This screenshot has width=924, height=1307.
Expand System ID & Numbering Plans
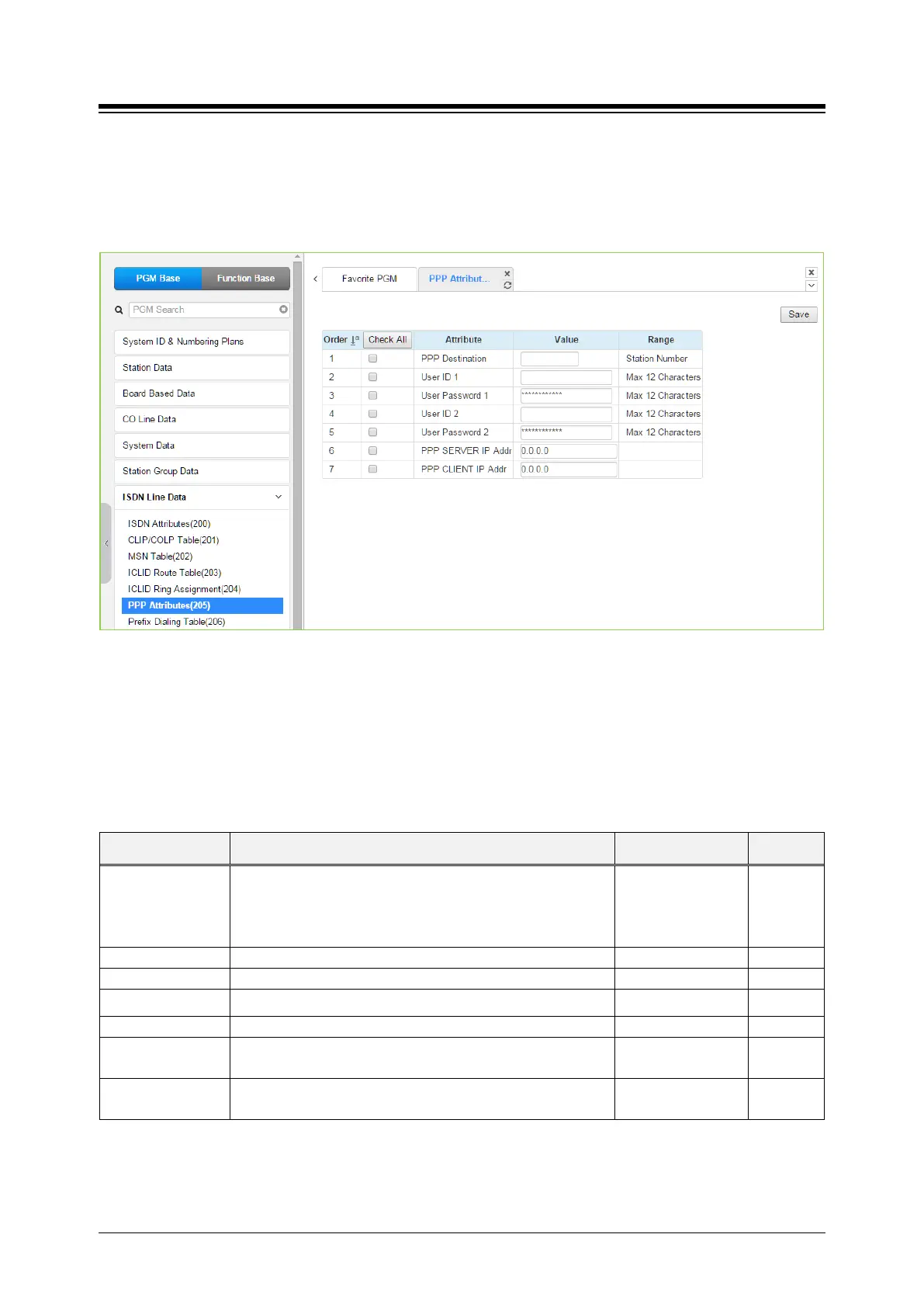click(202, 341)
